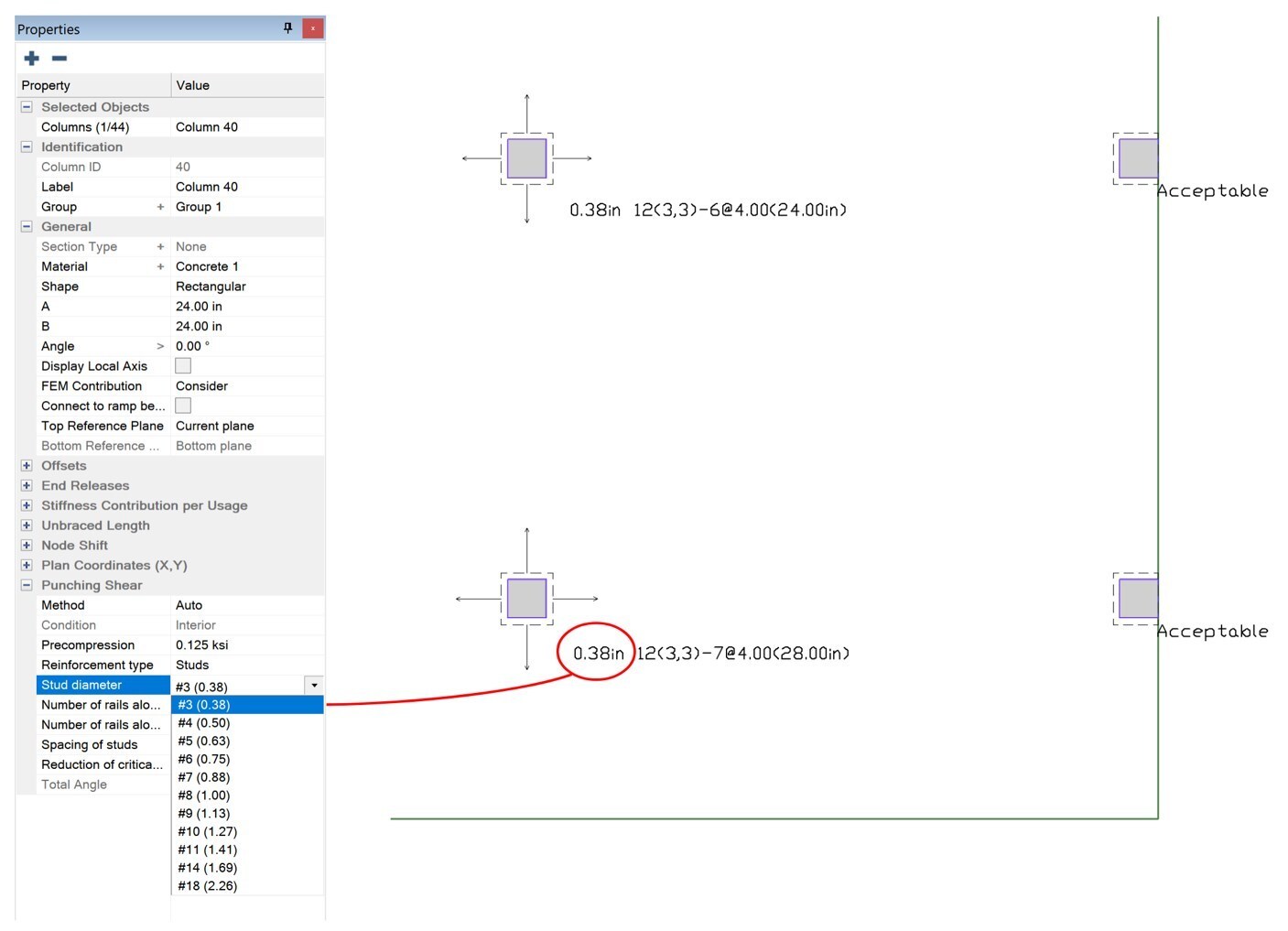Image resolution: width=1288 pixels, height=931 pixels.
Task: Click the plus icon beside Group
Action: tap(160, 207)
